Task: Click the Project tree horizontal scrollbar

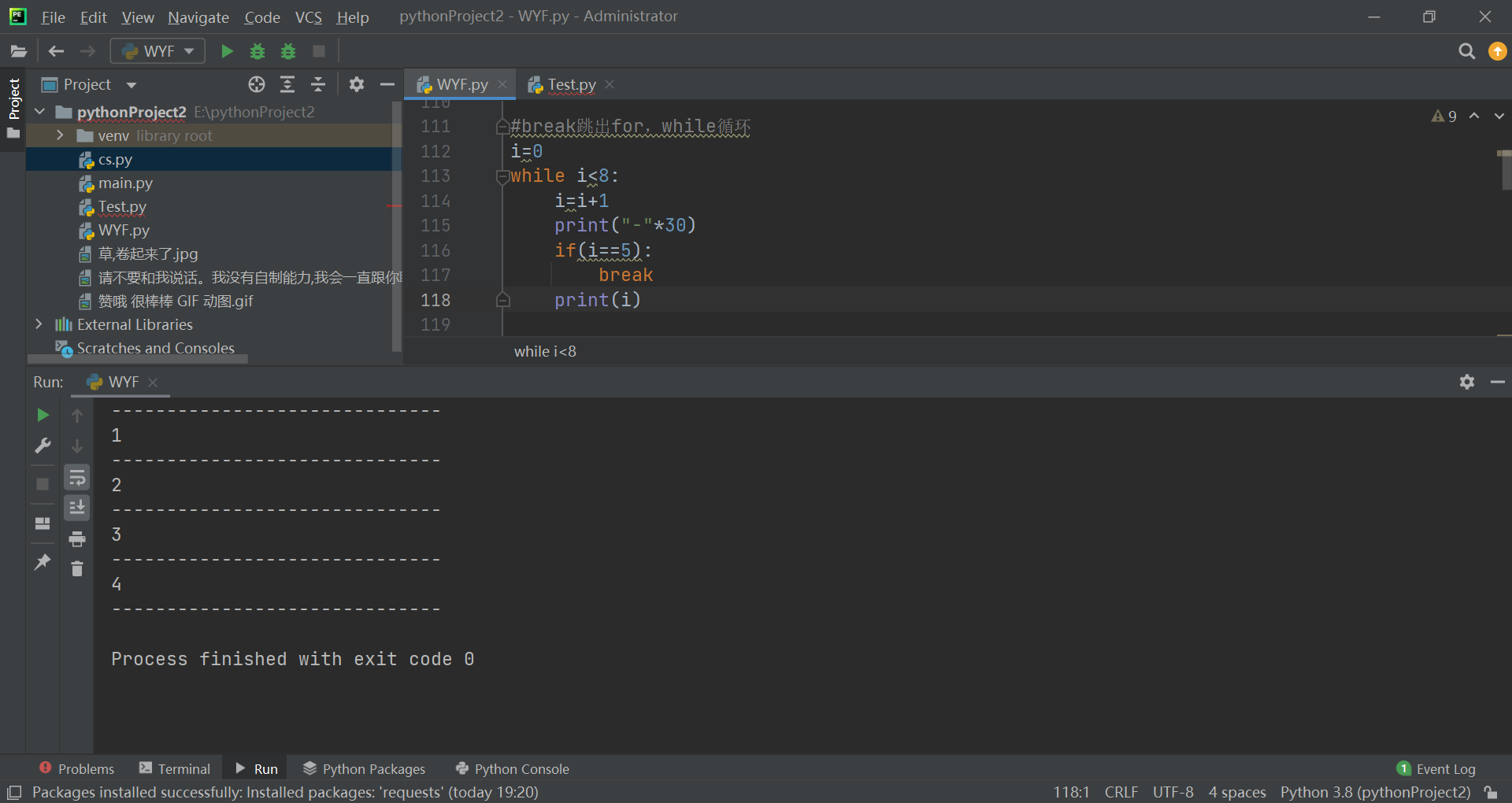Action: (x=138, y=359)
